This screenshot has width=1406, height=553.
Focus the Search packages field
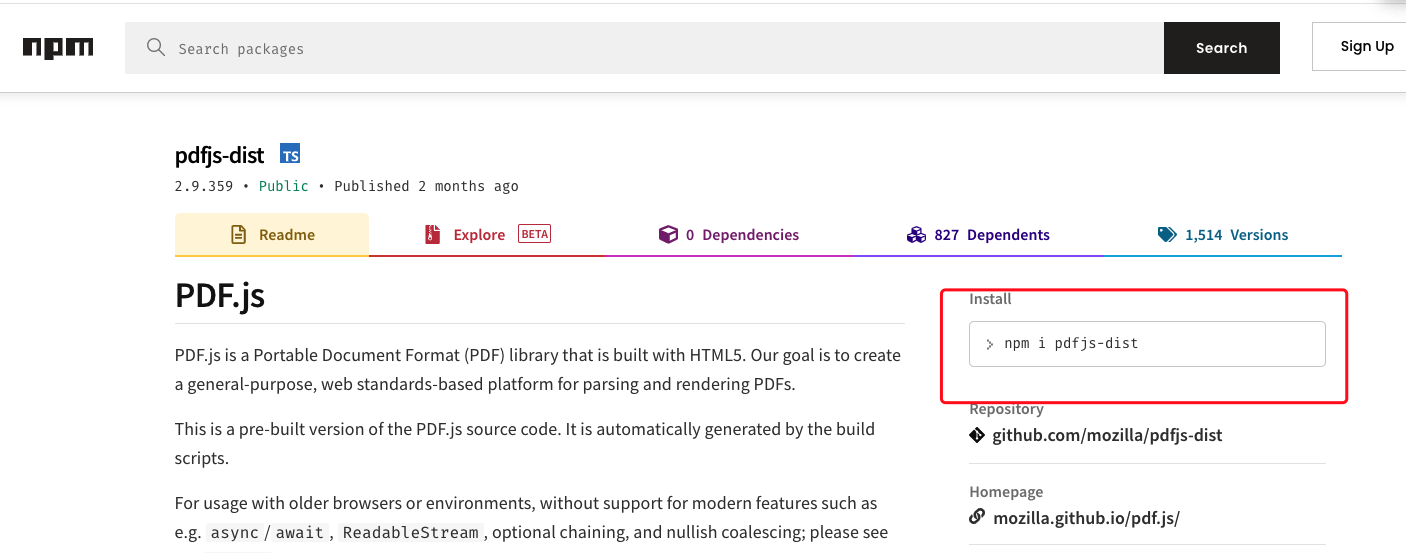[644, 48]
